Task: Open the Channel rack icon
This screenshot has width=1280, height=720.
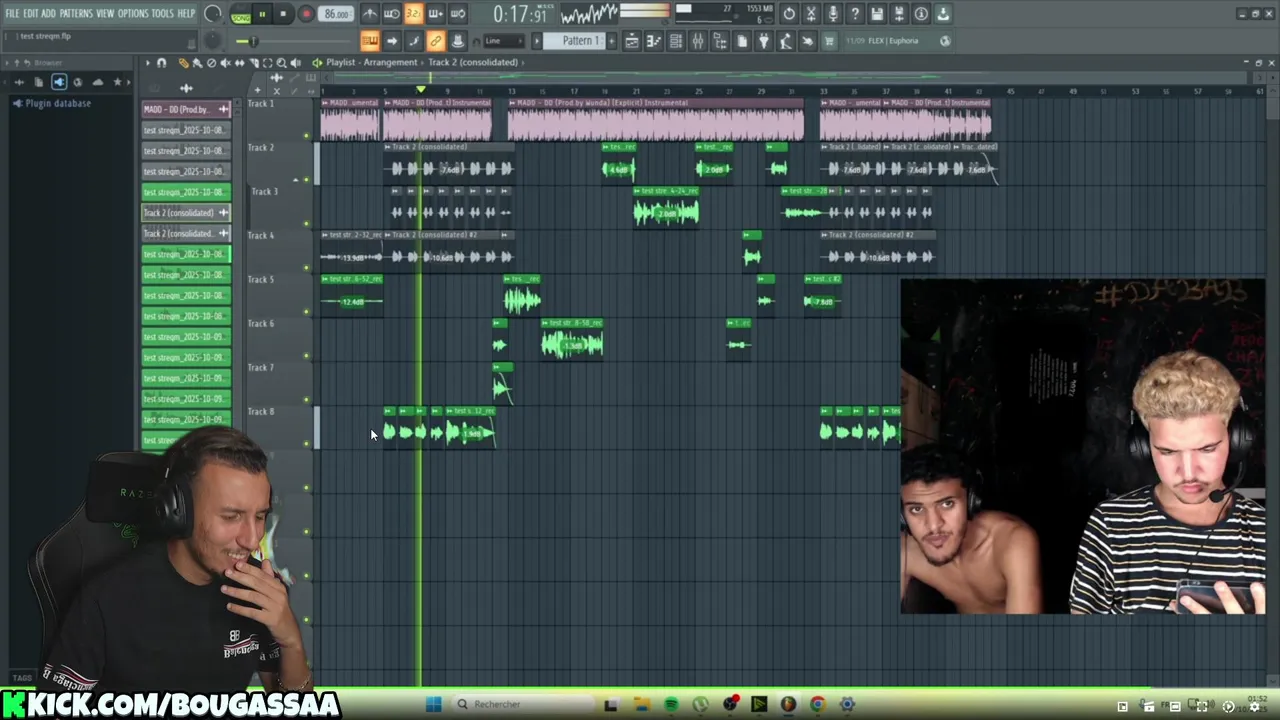Action: pos(676,41)
